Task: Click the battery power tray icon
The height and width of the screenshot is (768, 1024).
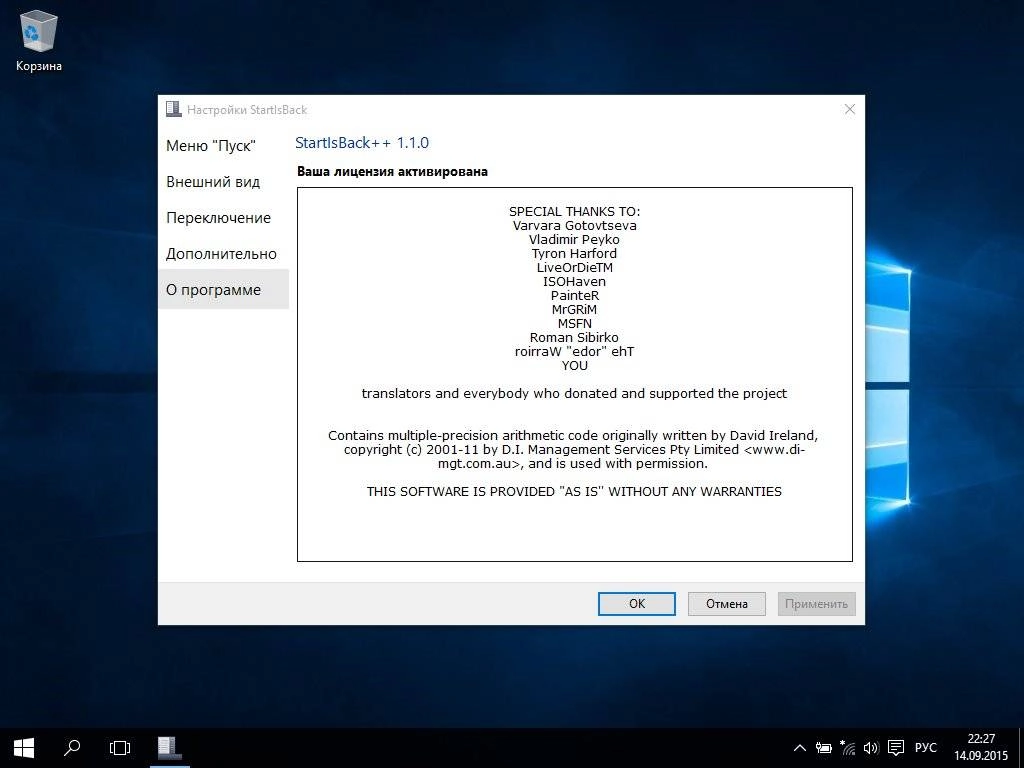Action: [x=824, y=748]
